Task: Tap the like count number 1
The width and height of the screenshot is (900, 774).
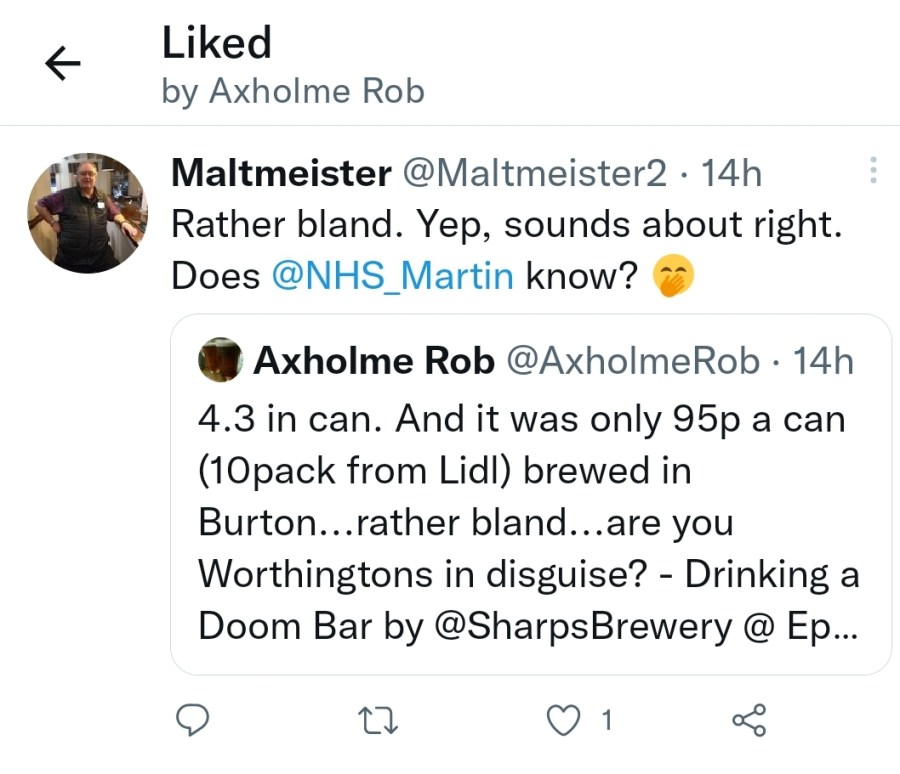Action: tap(607, 719)
